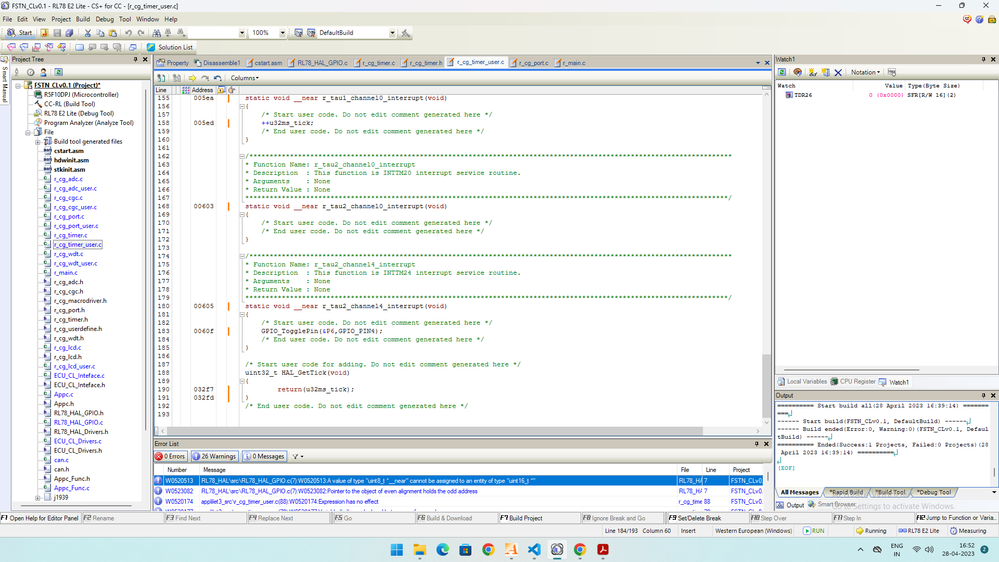This screenshot has height=562, width=999.
Task: Open the Project menu
Action: (x=61, y=19)
